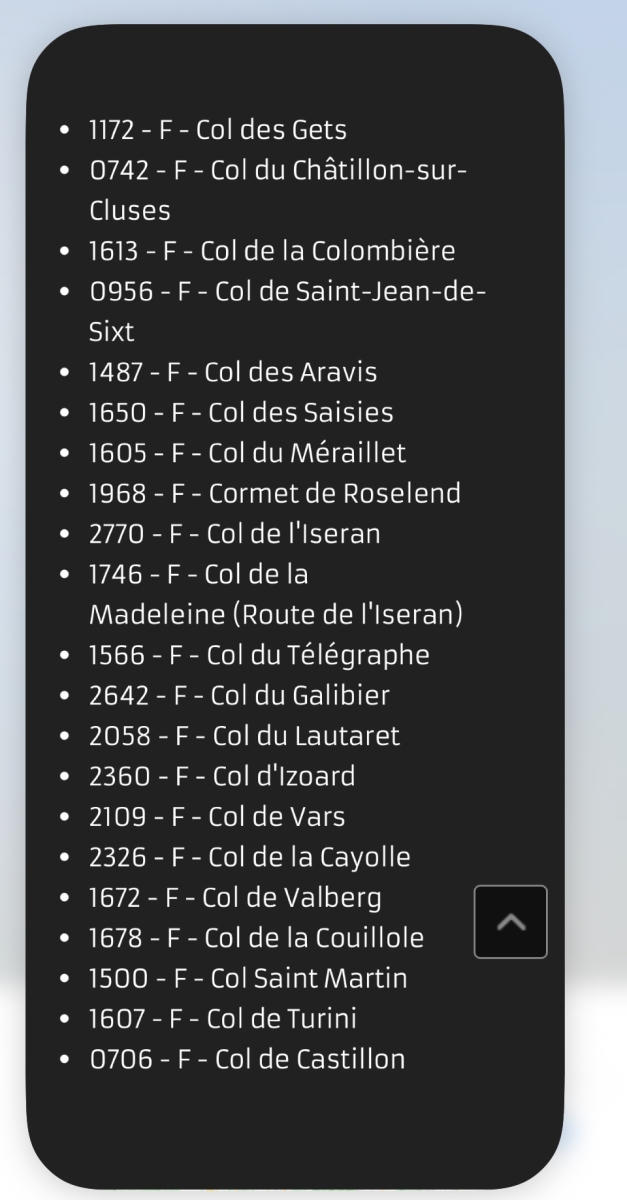
Task: Click the Col de la Cayolle entry
Action: [x=249, y=857]
